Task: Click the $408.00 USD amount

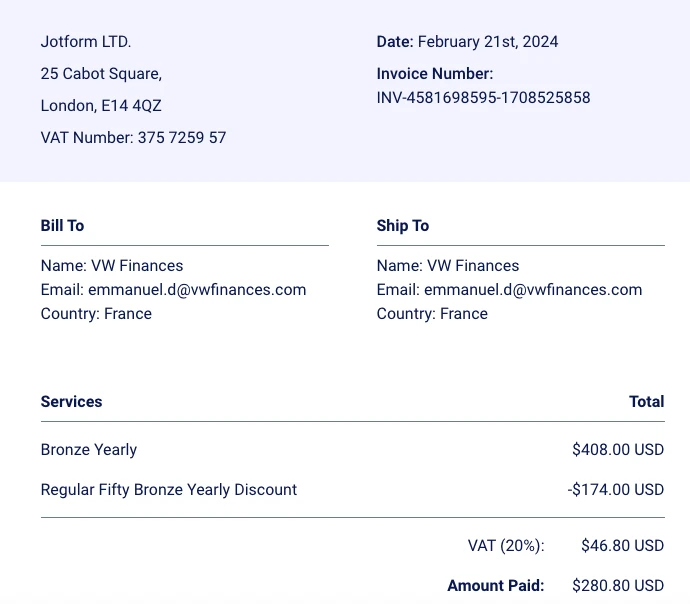Action: coord(618,450)
